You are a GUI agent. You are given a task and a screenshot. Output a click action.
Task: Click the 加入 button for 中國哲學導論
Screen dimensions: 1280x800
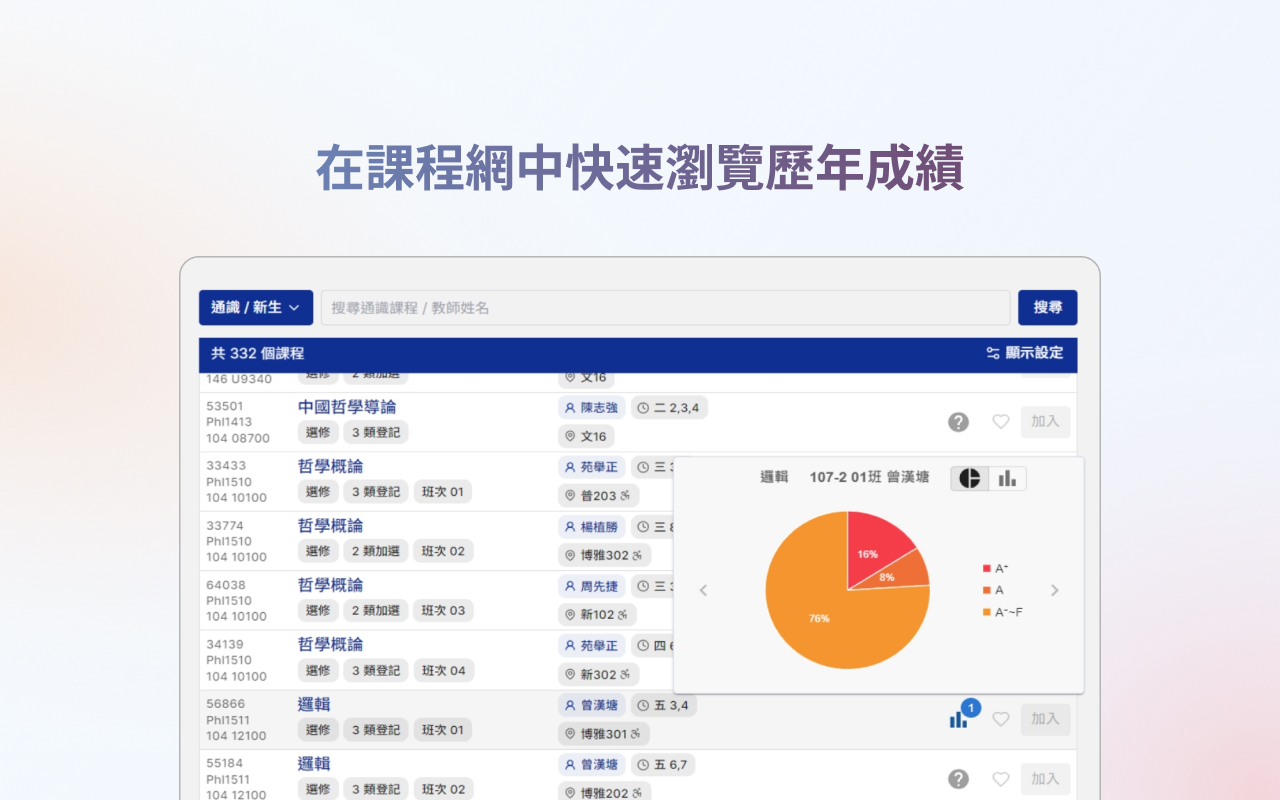pyautogui.click(x=1044, y=421)
